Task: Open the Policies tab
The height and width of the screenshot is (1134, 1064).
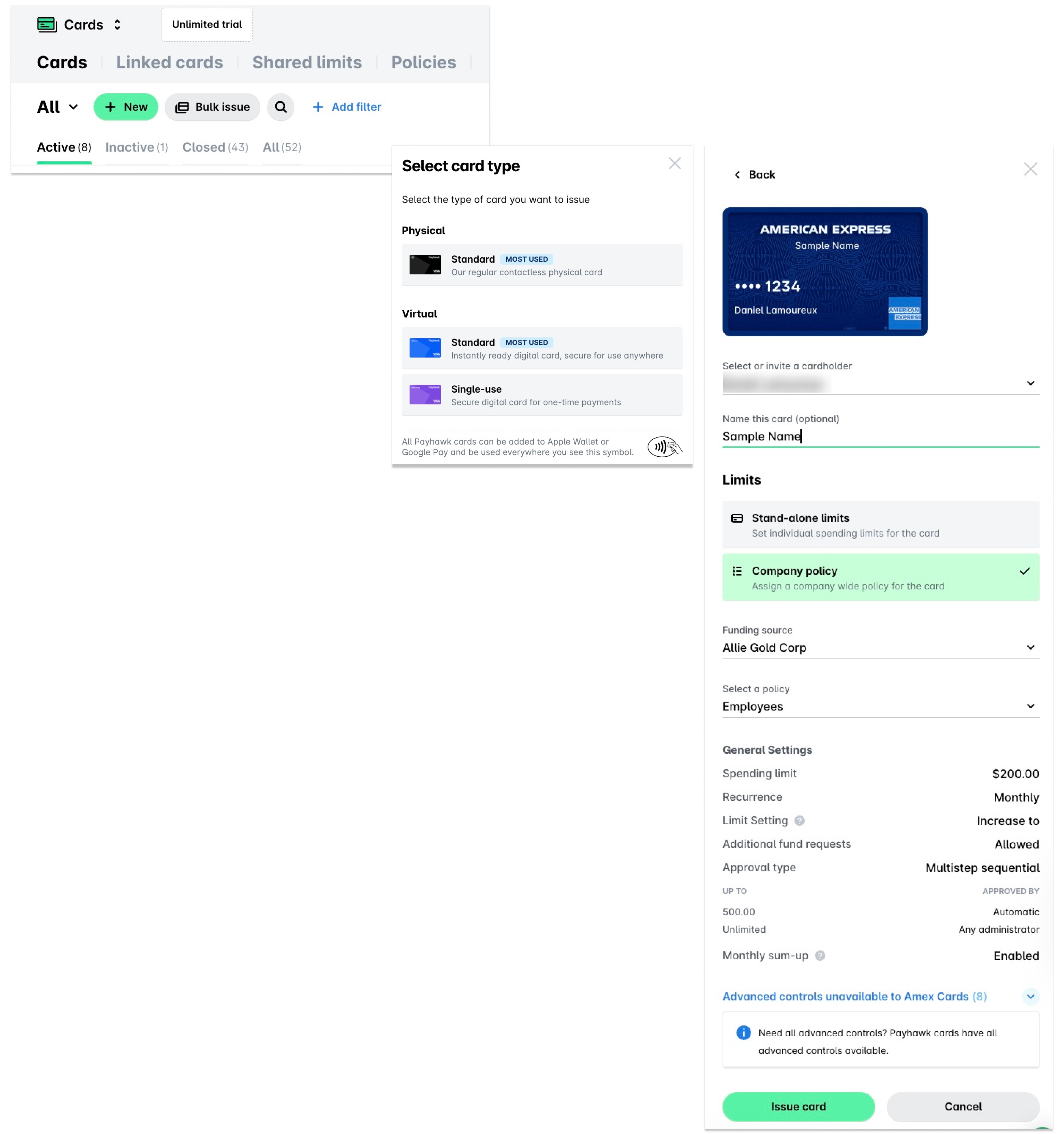Action: pyautogui.click(x=423, y=62)
